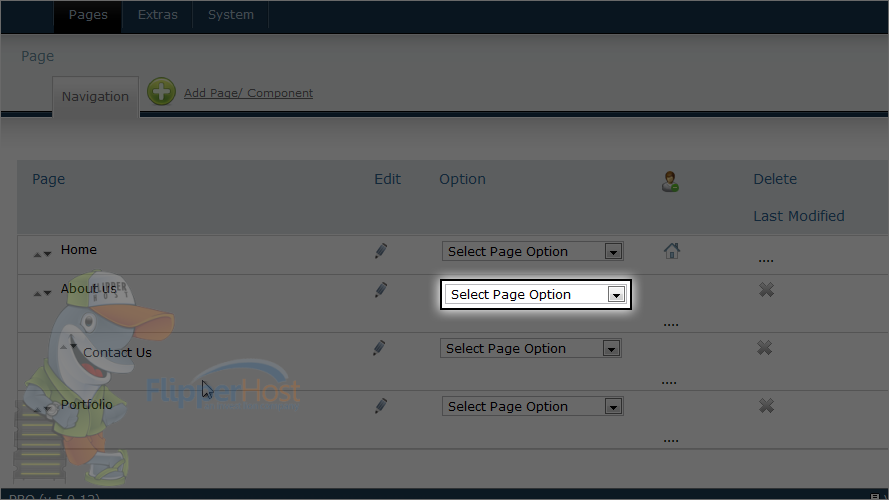Screen dimensions: 889x500
Task: Click the pencil edit icon for Contact Us
Action: pos(379,348)
